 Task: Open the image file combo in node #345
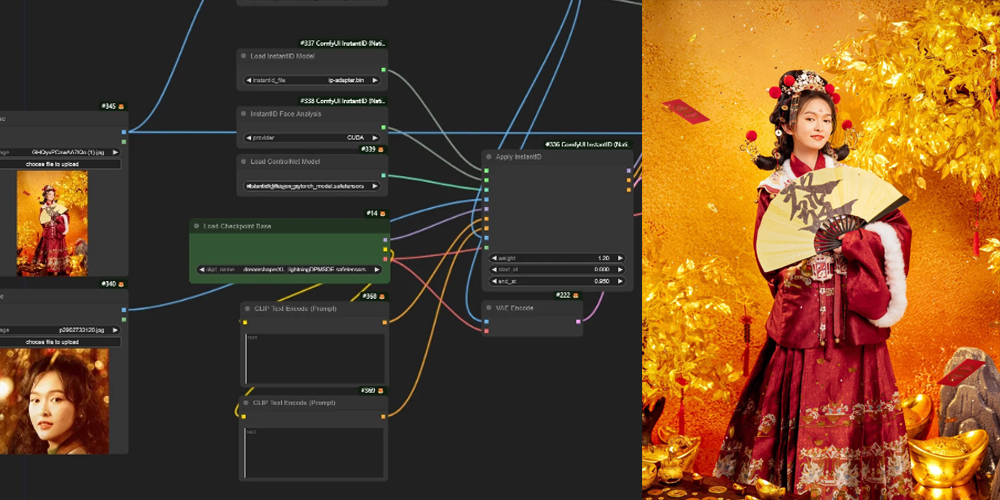click(61, 152)
